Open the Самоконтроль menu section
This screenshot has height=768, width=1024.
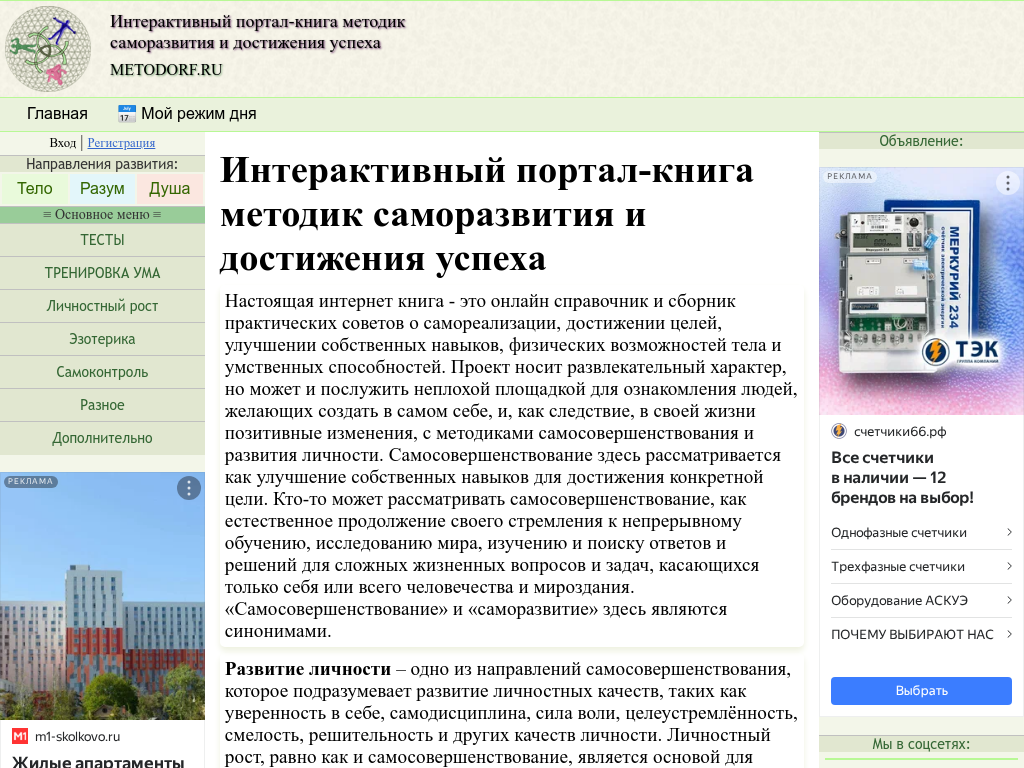point(103,372)
